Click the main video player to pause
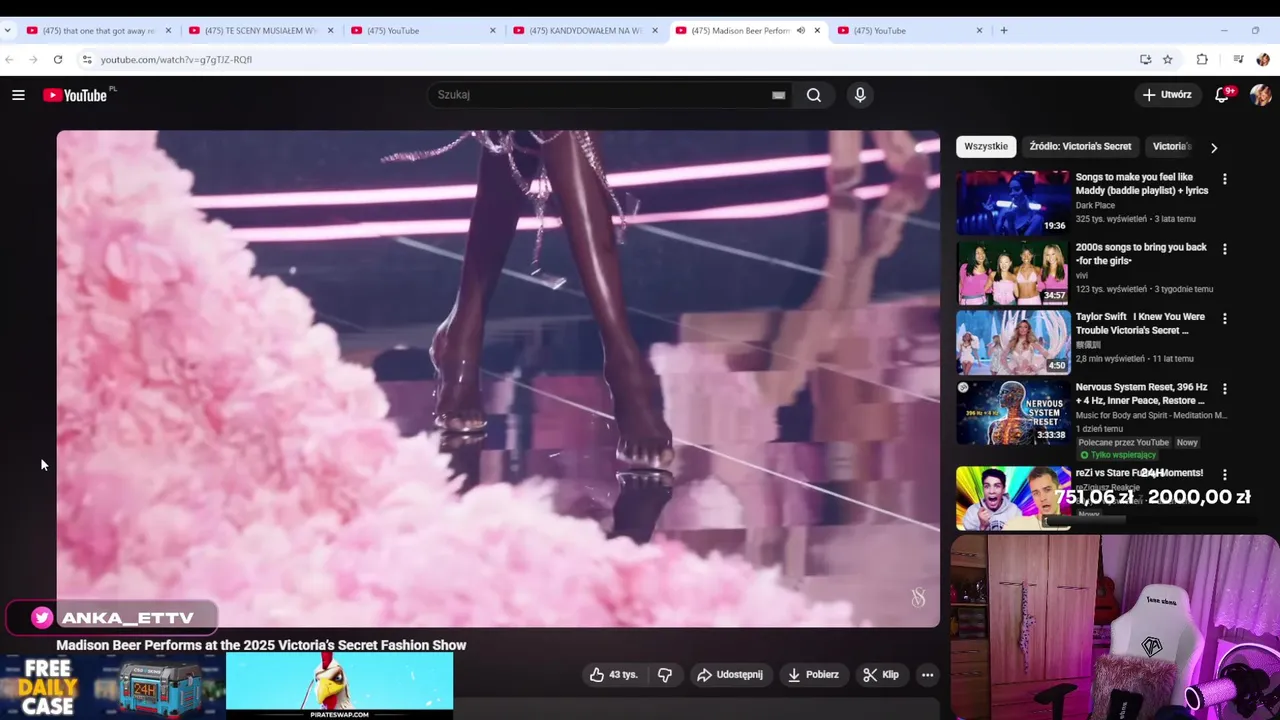Screen dimensions: 1280x720 (x=498, y=378)
